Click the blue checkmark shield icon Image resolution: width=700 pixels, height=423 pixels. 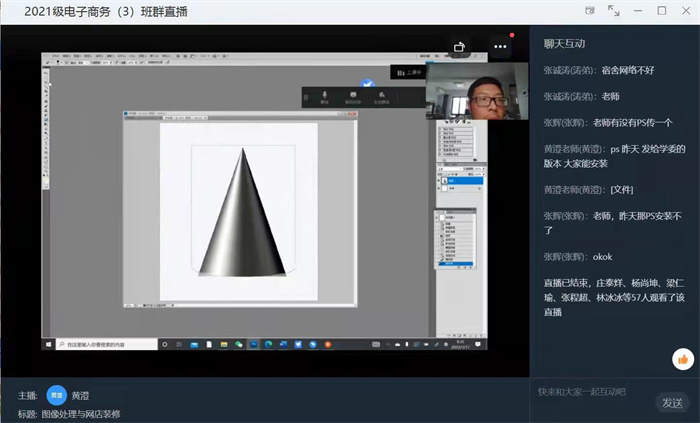click(367, 84)
